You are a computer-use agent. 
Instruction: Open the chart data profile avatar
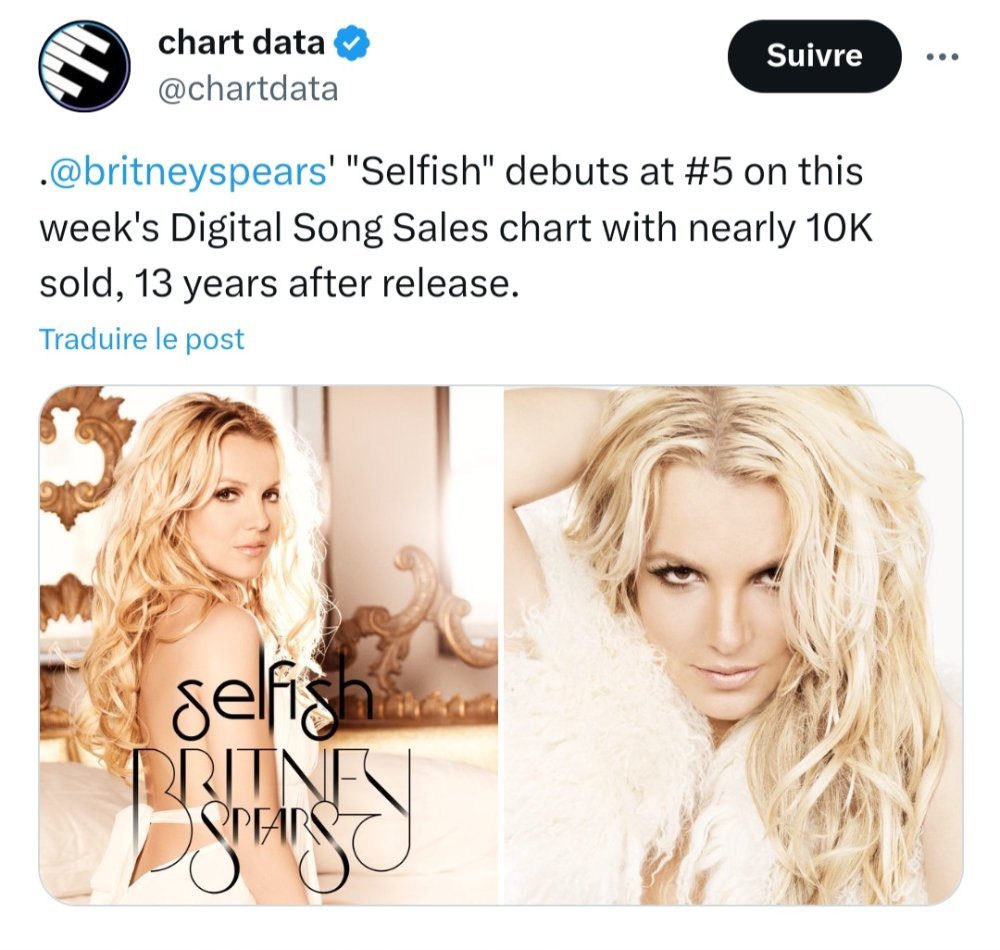(84, 66)
